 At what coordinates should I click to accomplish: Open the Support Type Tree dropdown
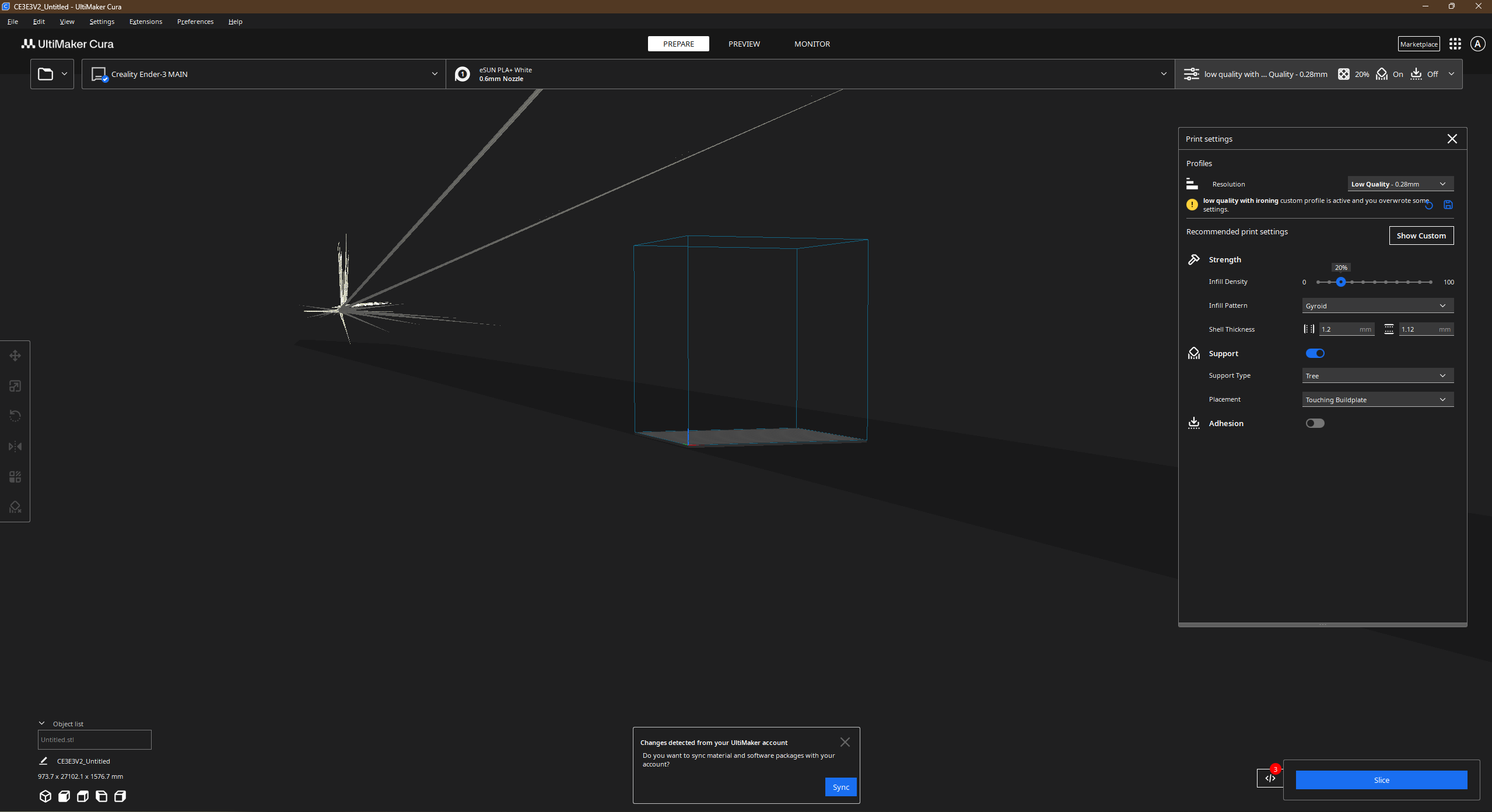pyautogui.click(x=1378, y=375)
